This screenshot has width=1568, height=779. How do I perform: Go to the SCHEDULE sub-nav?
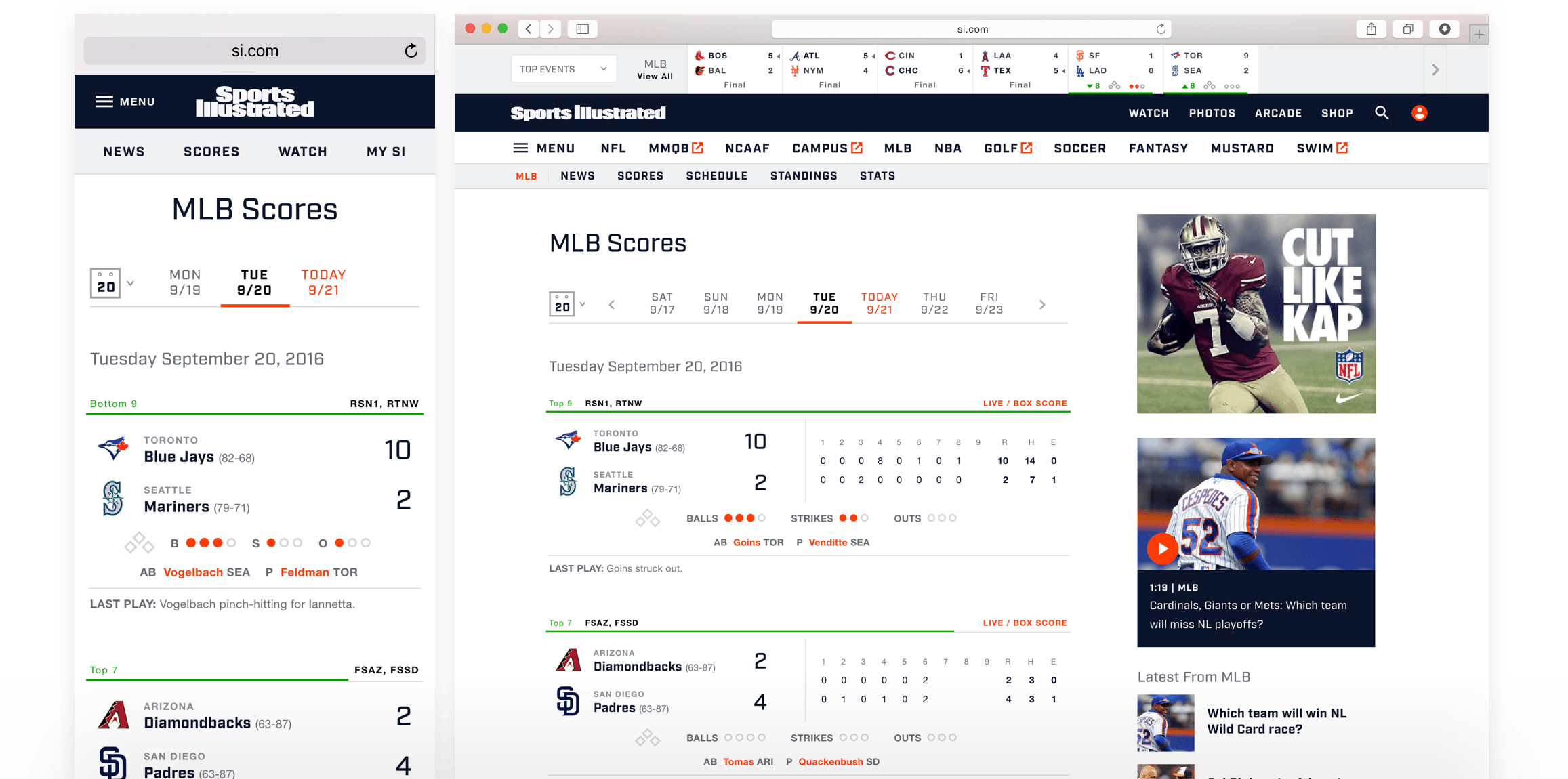[717, 176]
